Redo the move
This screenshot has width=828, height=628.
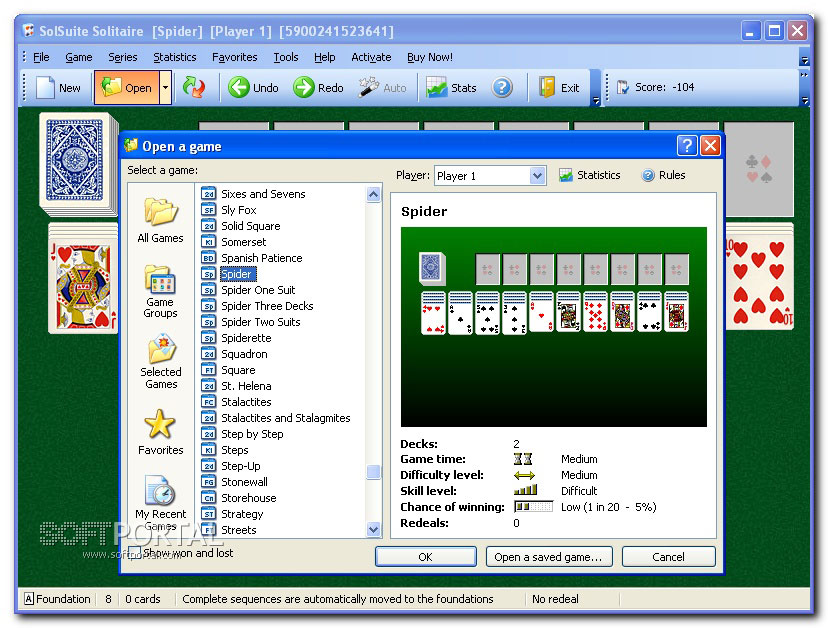coord(318,88)
